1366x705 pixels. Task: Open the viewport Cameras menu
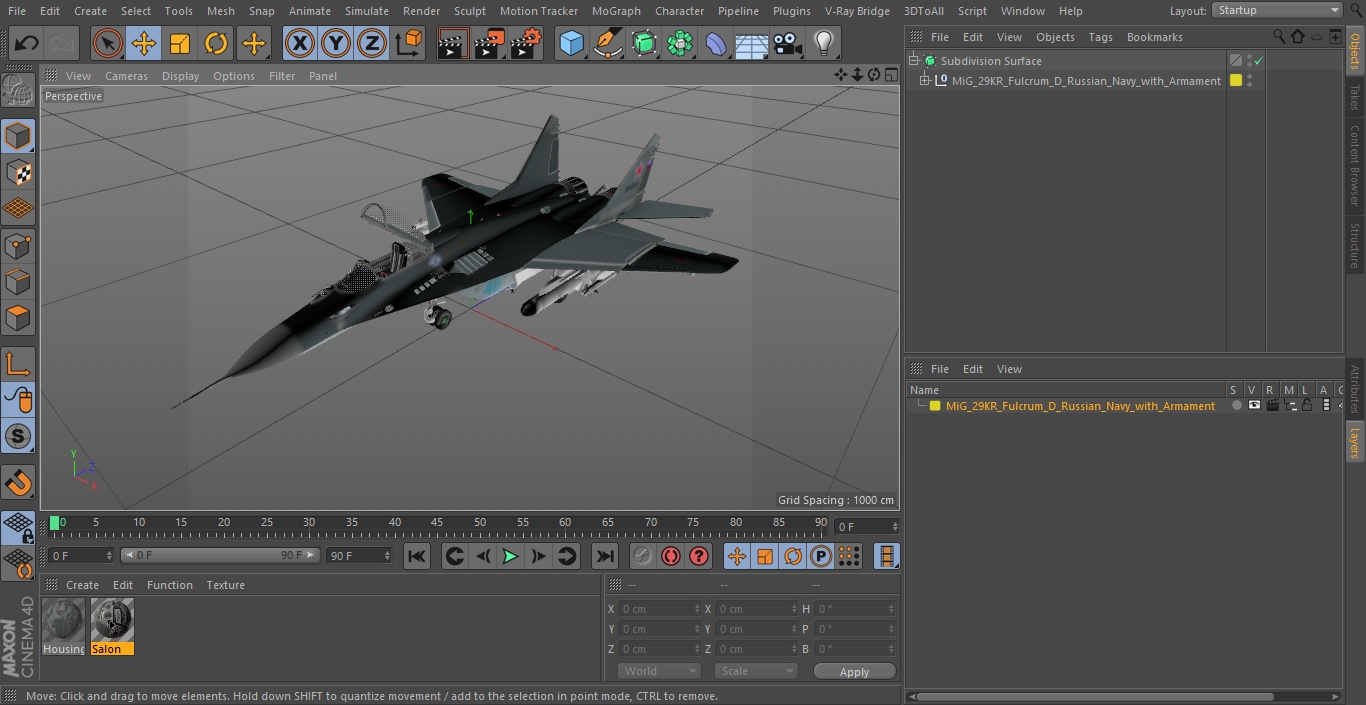click(x=126, y=76)
